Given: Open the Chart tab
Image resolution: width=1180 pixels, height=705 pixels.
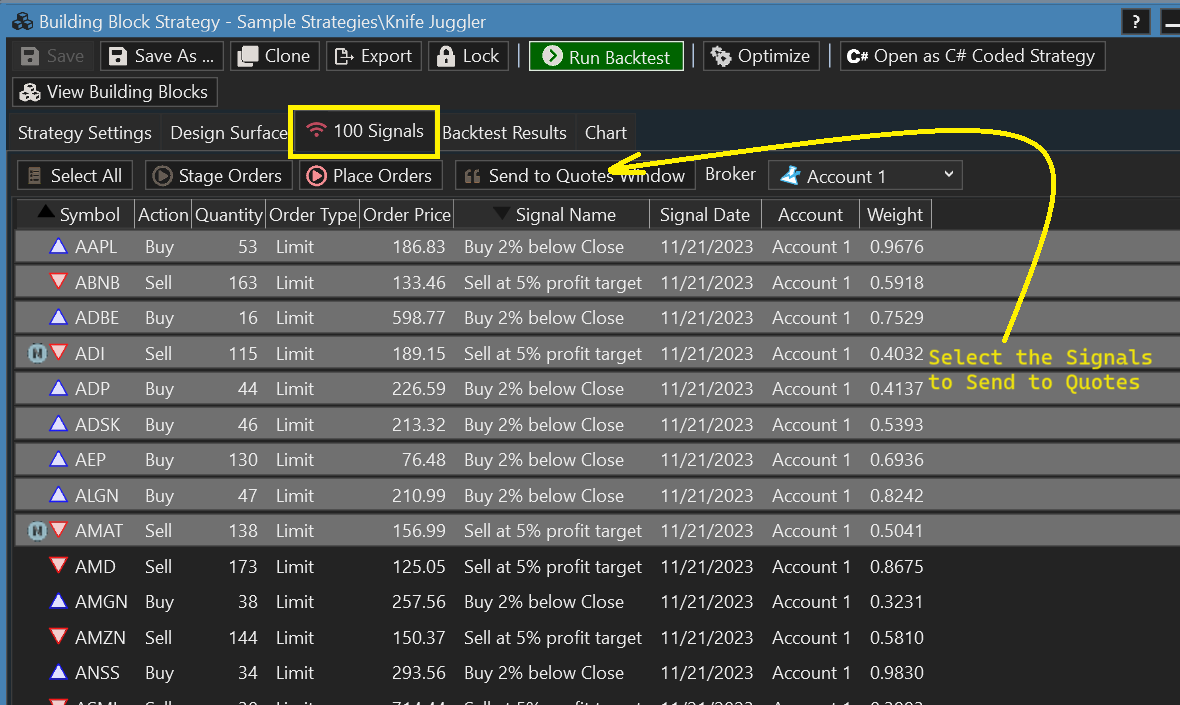Looking at the screenshot, I should coord(605,133).
